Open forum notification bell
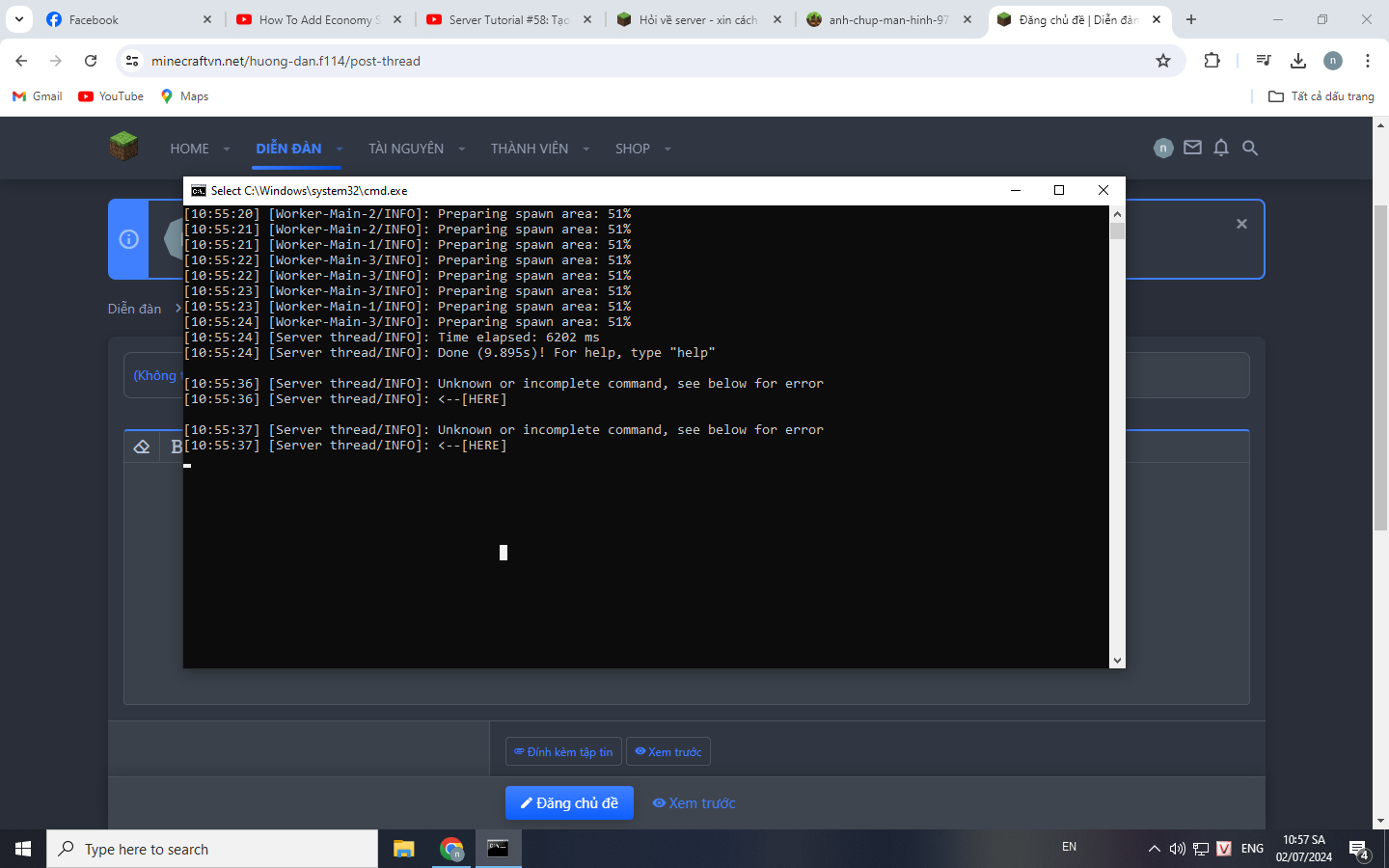This screenshot has height=868, width=1389. click(1221, 148)
